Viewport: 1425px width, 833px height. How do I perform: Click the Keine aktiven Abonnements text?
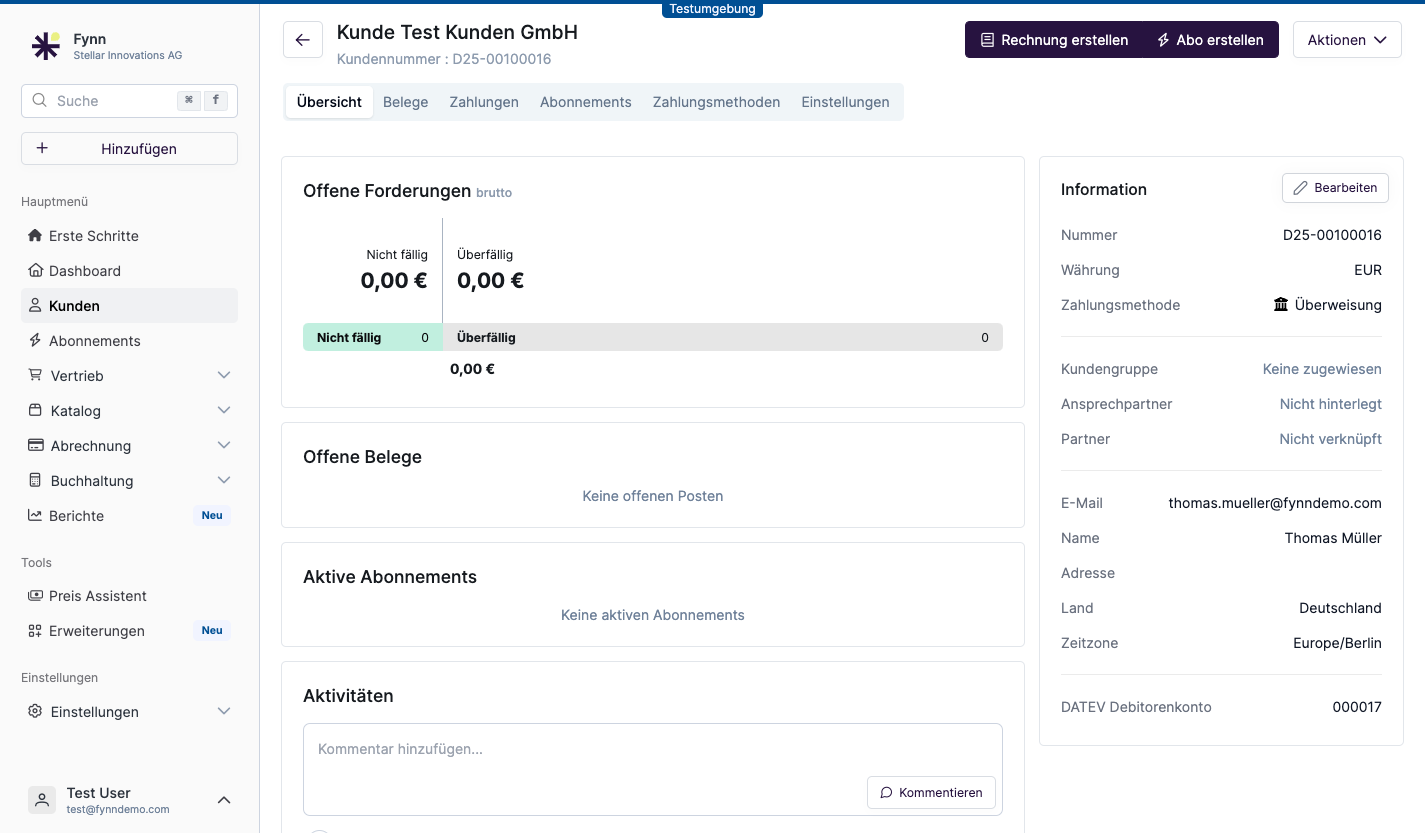point(653,615)
